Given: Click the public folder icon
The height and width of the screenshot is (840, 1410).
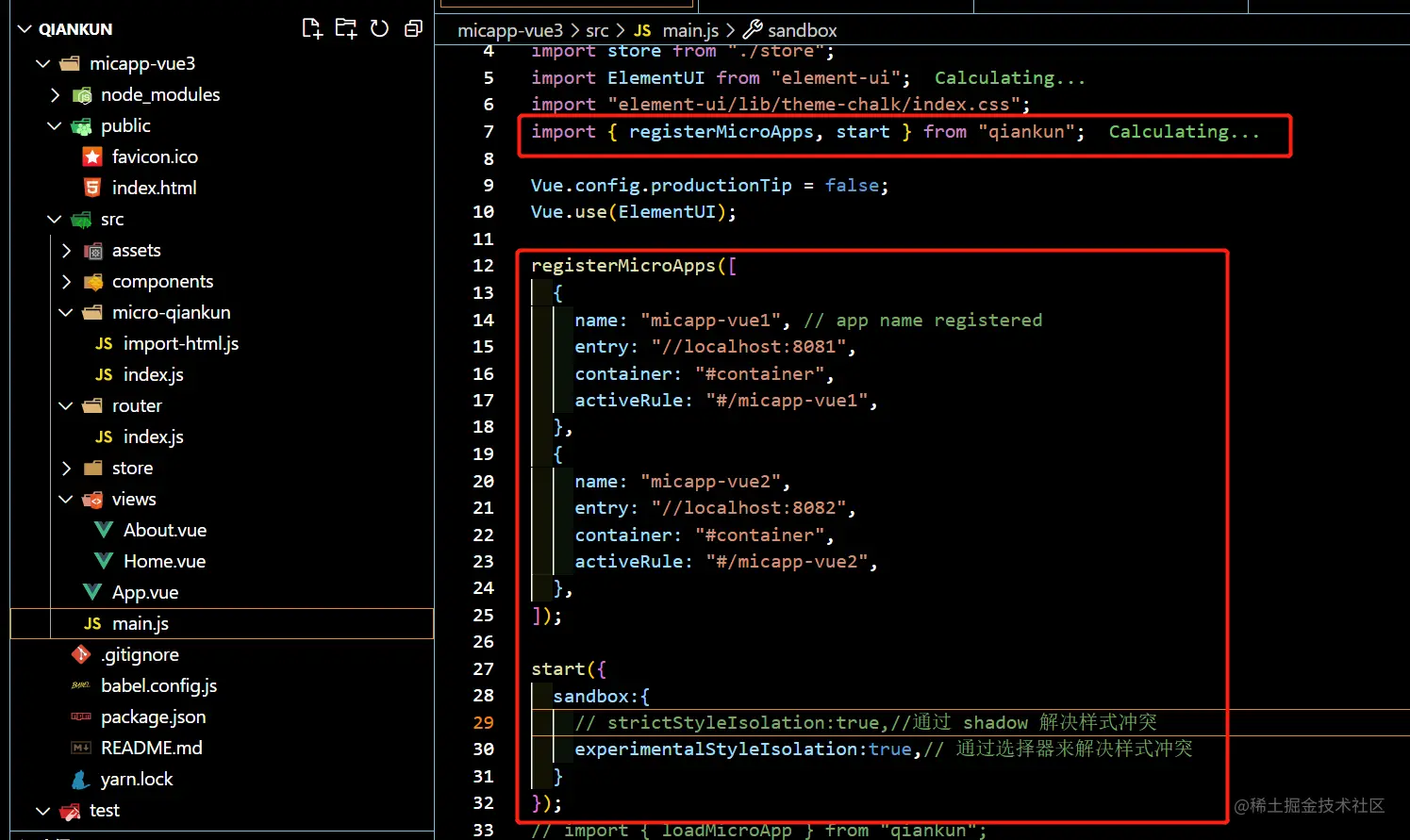Looking at the screenshot, I should click(82, 125).
